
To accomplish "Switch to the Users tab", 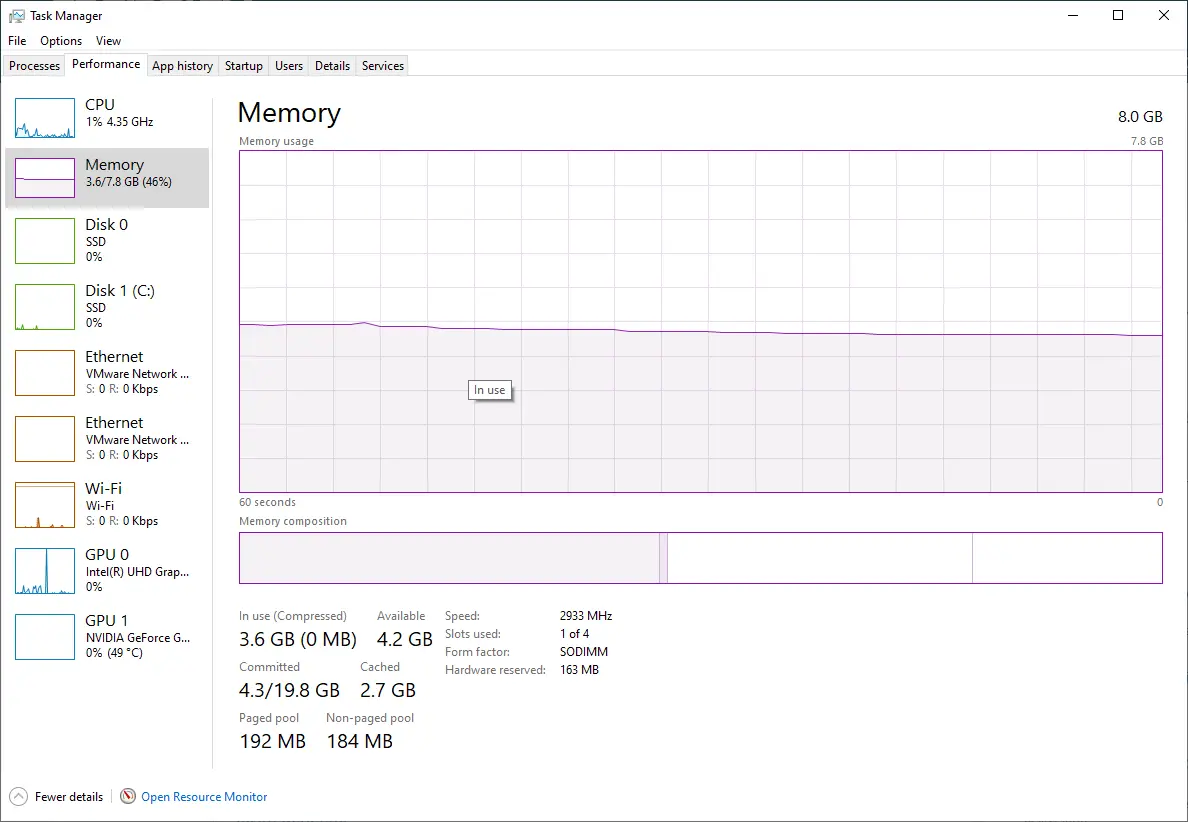I will coord(289,66).
